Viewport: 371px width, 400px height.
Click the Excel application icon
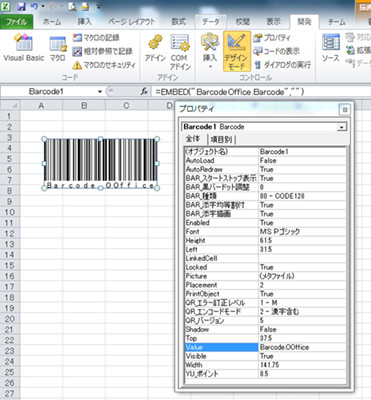tap(6, 6)
